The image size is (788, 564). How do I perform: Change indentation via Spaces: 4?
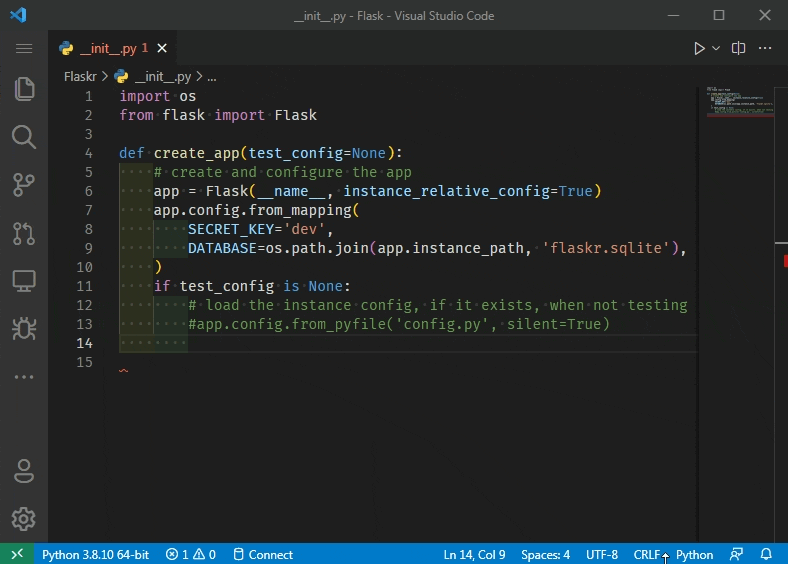pyautogui.click(x=545, y=554)
